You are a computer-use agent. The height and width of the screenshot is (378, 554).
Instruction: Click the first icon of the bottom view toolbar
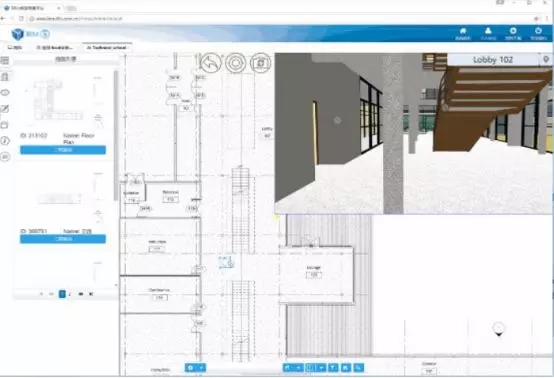[x=288, y=368]
